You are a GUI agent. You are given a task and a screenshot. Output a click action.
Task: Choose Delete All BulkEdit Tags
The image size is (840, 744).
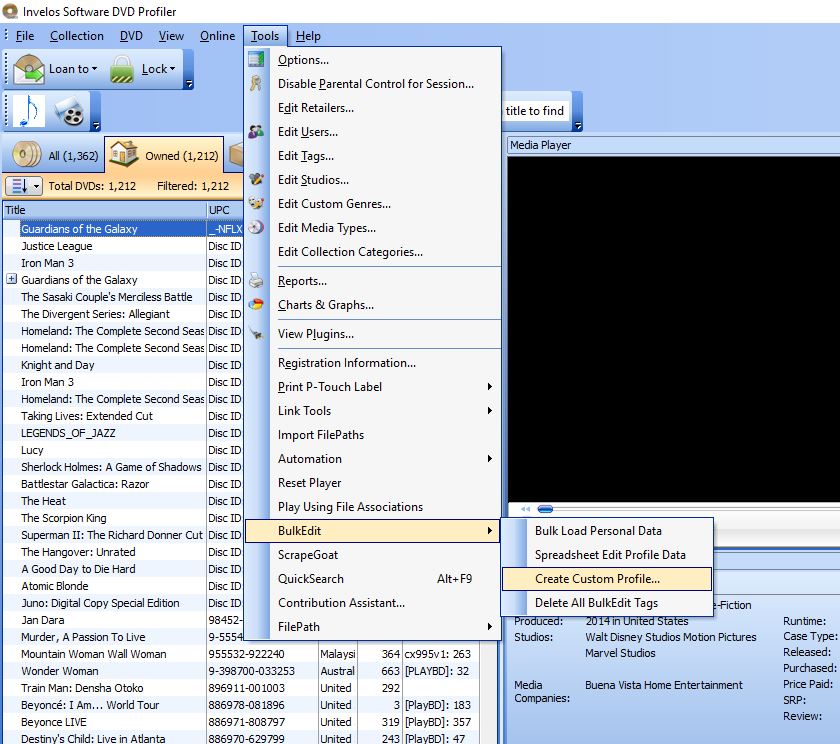[x=607, y=603]
